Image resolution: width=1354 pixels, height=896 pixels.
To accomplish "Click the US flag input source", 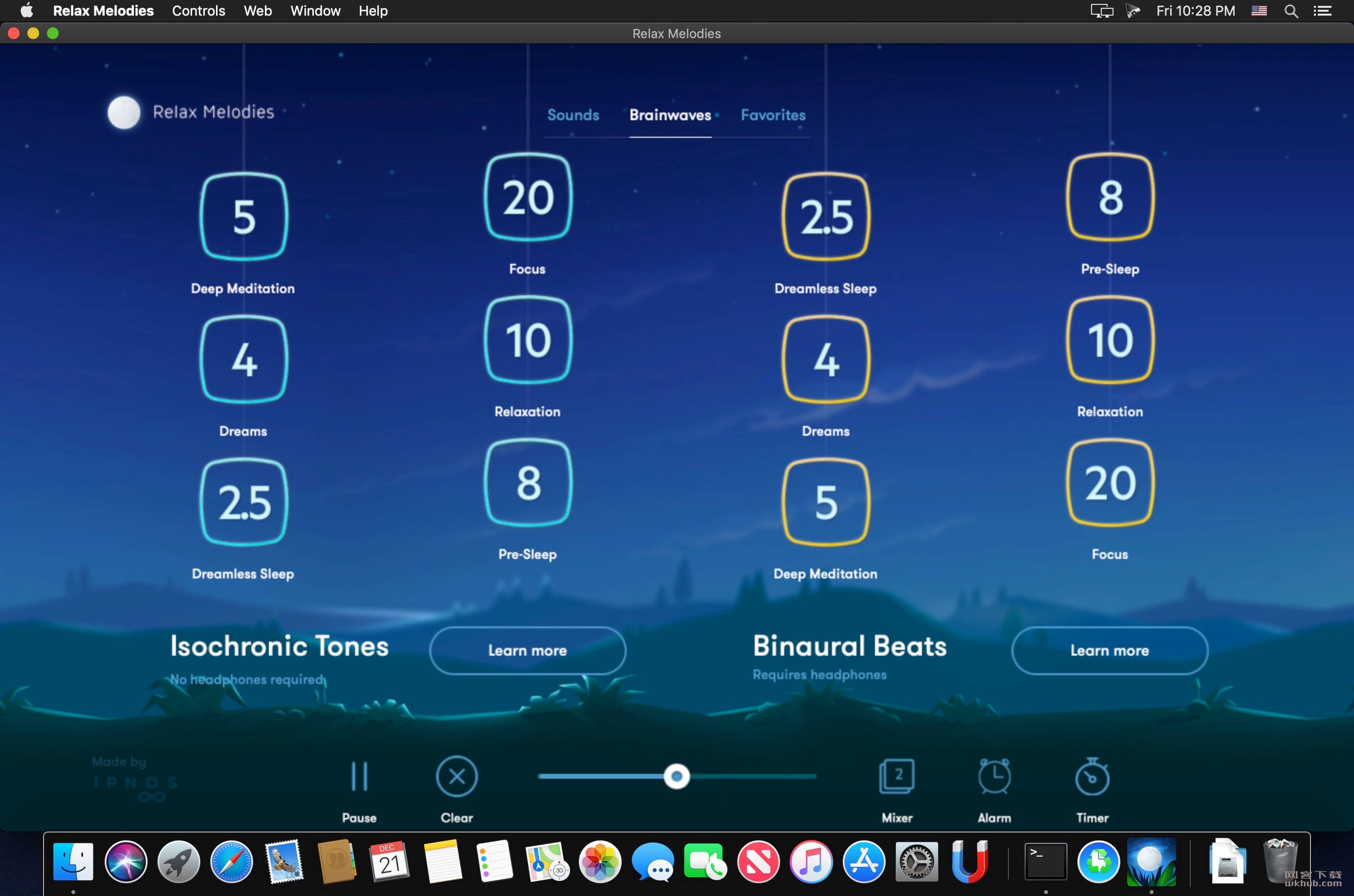I will tap(1259, 11).
